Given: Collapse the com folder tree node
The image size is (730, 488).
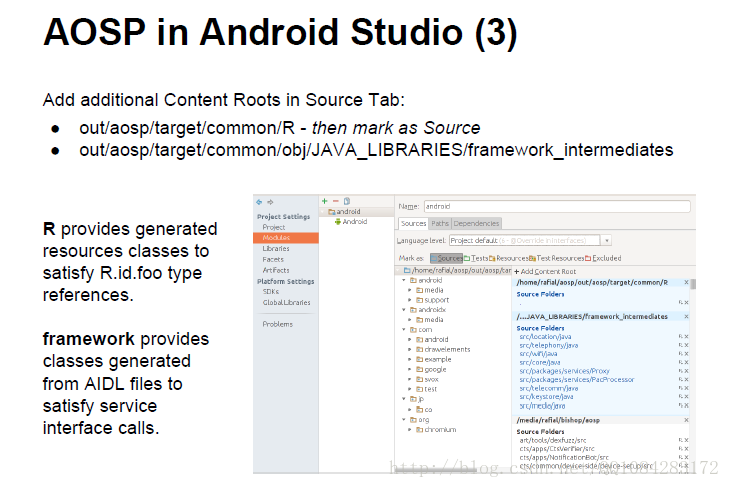Looking at the screenshot, I should pyautogui.click(x=404, y=330).
